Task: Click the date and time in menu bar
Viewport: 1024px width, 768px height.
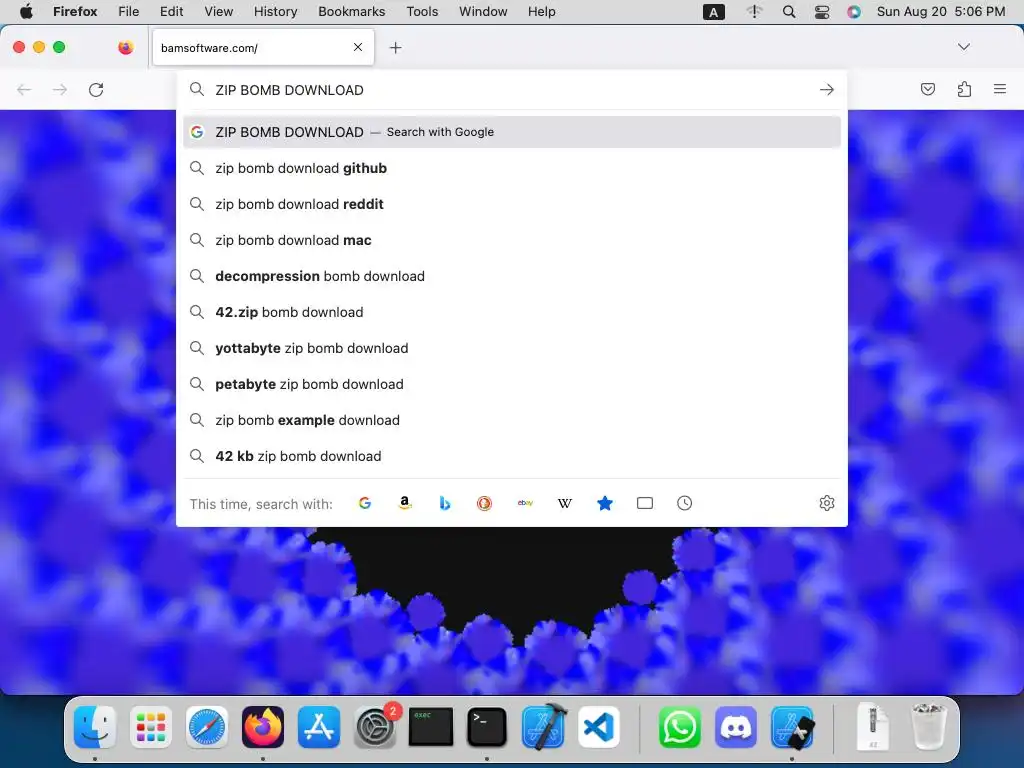Action: 940,11
